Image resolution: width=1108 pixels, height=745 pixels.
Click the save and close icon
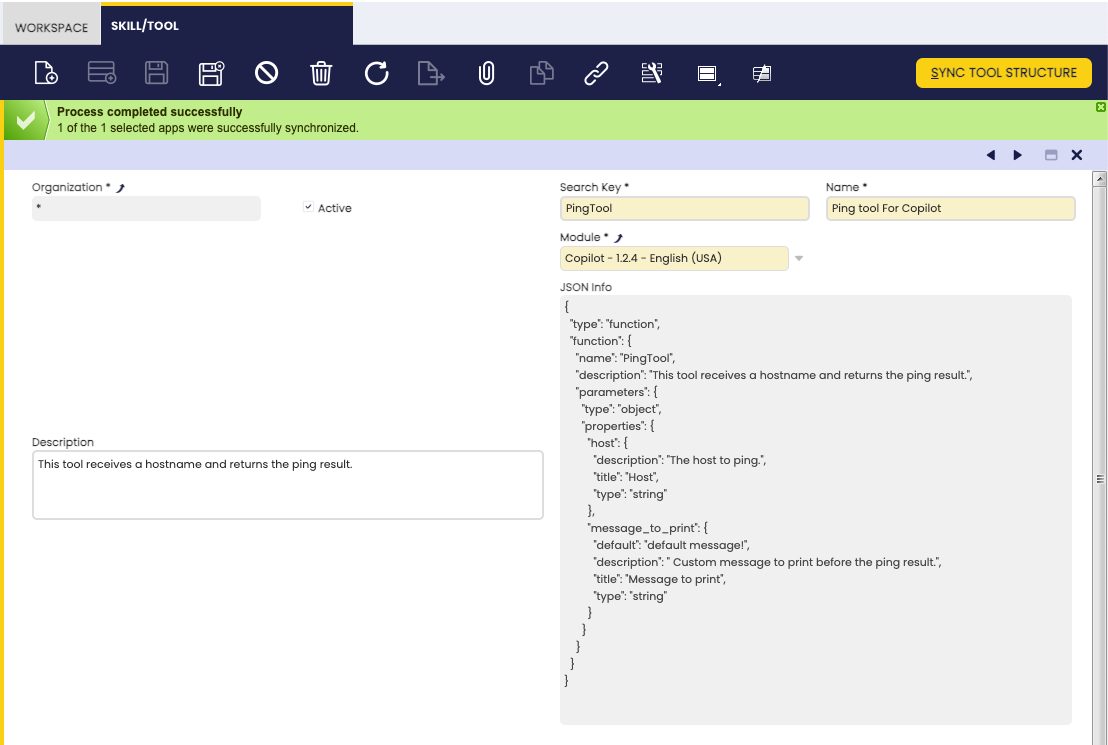pyautogui.click(x=211, y=73)
